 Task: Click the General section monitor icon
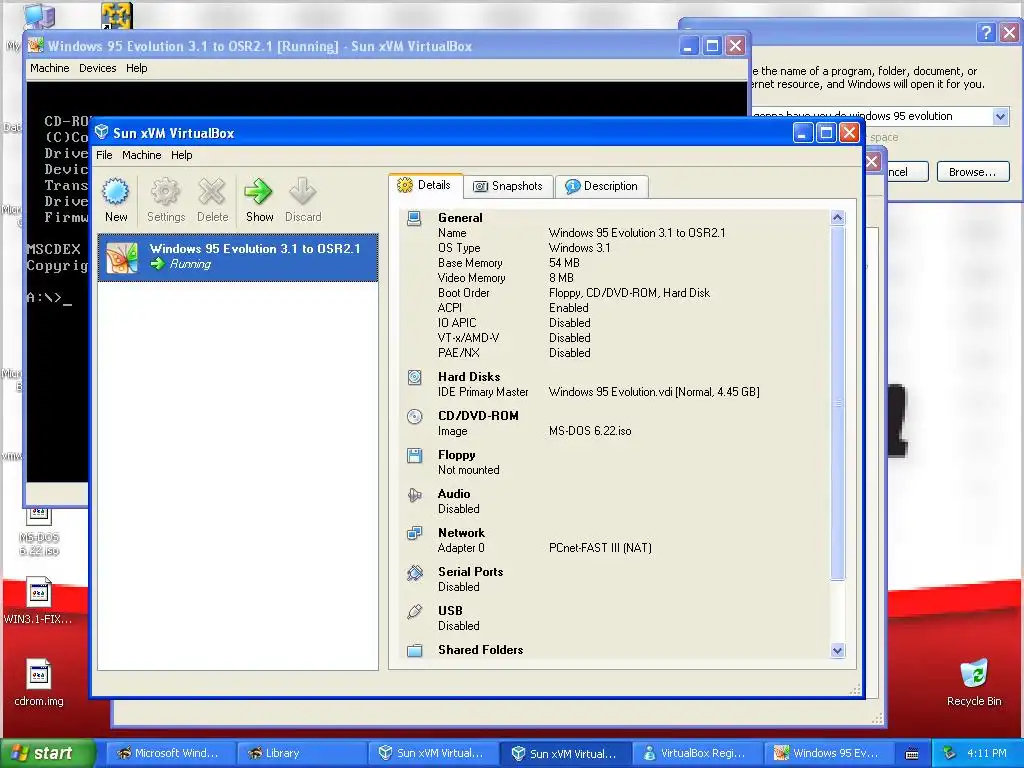414,219
